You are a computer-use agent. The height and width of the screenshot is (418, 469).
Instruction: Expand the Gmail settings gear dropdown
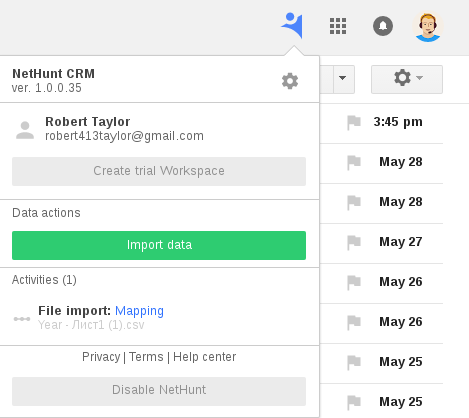(407, 79)
